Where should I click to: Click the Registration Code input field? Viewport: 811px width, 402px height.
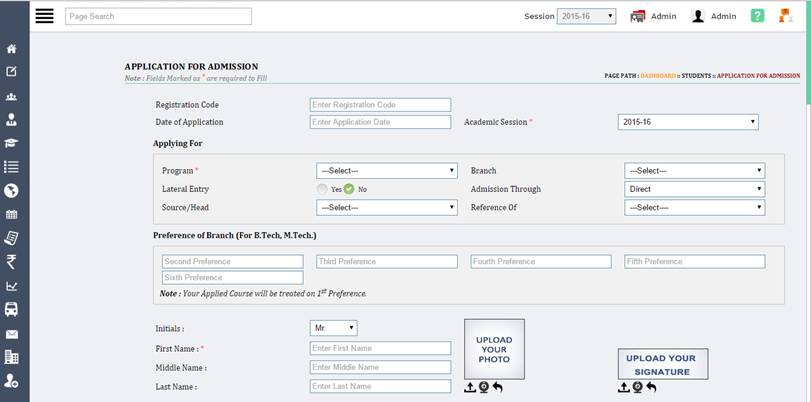pos(380,105)
